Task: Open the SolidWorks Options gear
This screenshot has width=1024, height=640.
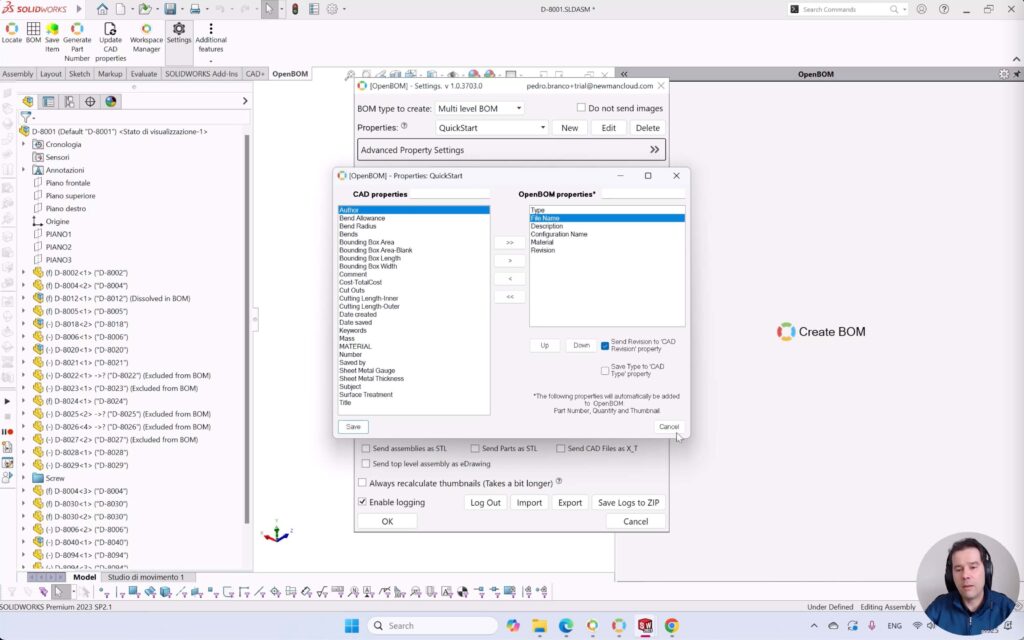Action: click(332, 9)
